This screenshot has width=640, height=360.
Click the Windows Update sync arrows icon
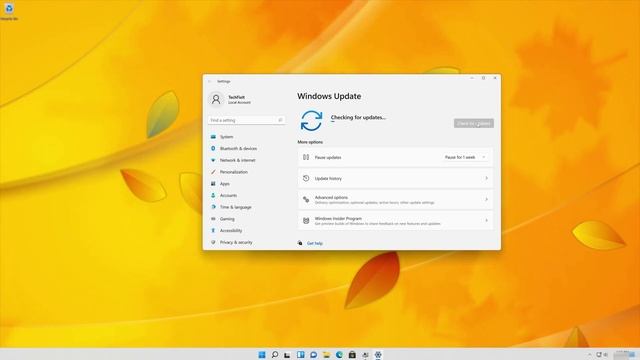(x=311, y=121)
